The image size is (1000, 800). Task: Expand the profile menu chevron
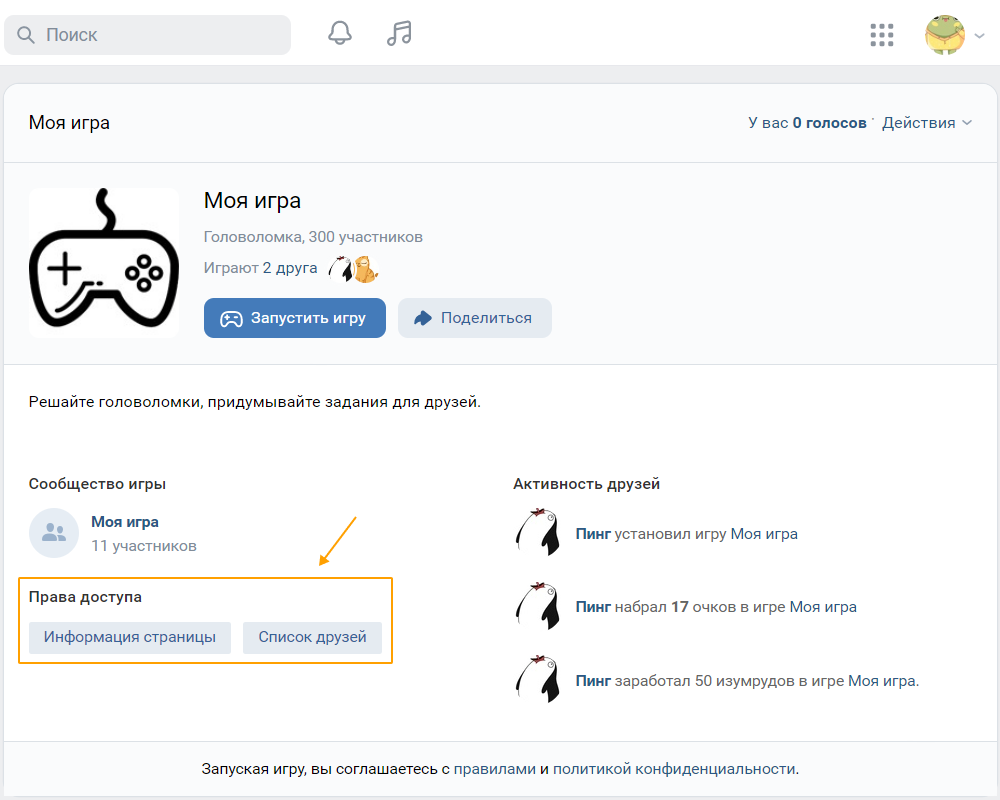coord(980,36)
